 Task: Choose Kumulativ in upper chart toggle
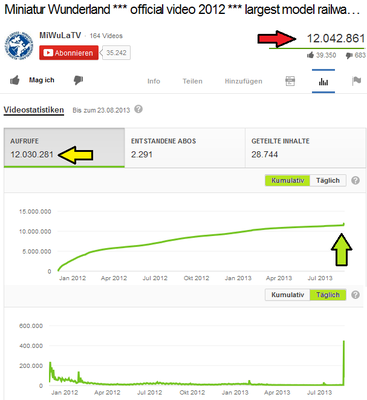click(x=288, y=180)
